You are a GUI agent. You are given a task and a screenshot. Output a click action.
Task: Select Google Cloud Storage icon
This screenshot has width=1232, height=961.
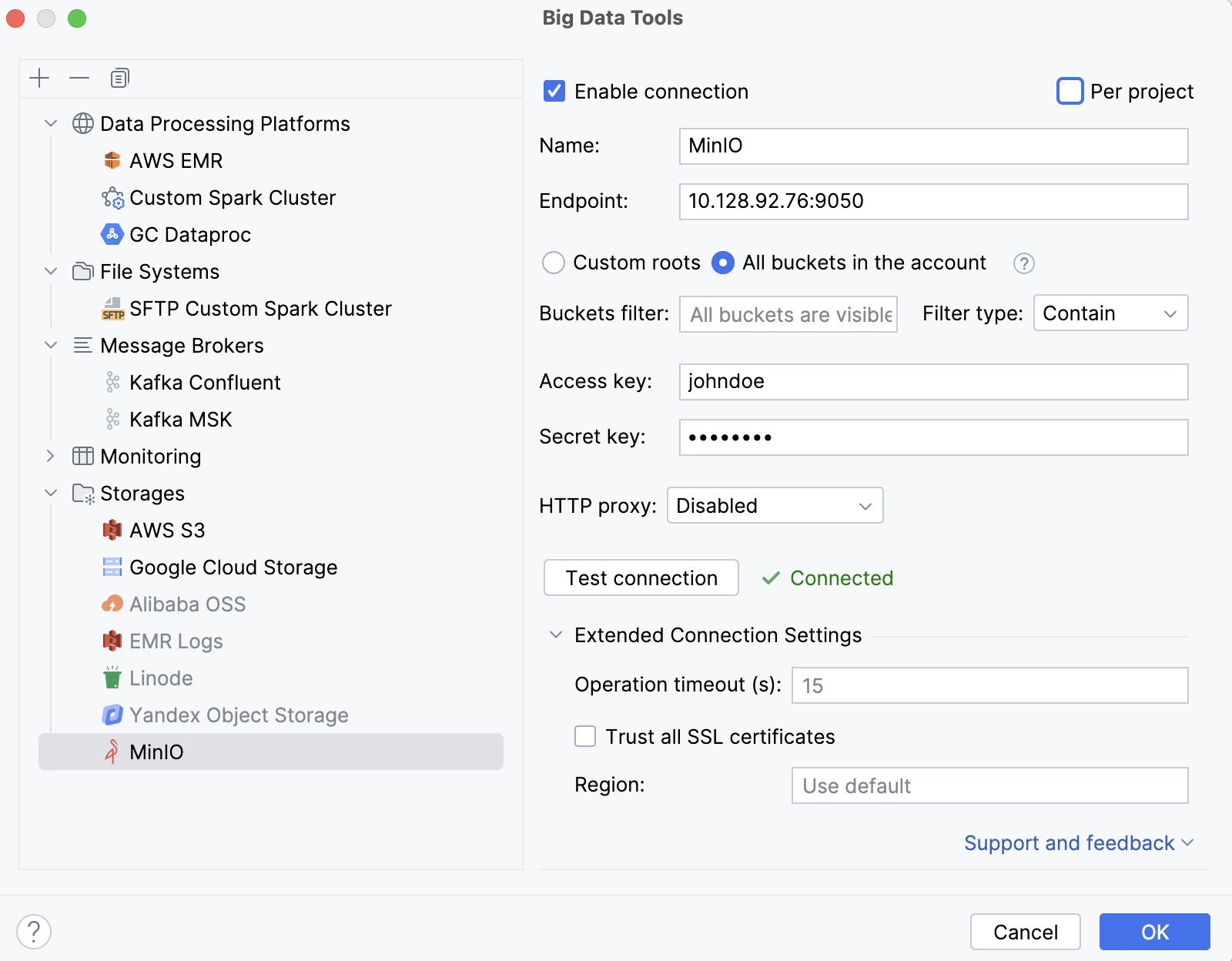(112, 567)
